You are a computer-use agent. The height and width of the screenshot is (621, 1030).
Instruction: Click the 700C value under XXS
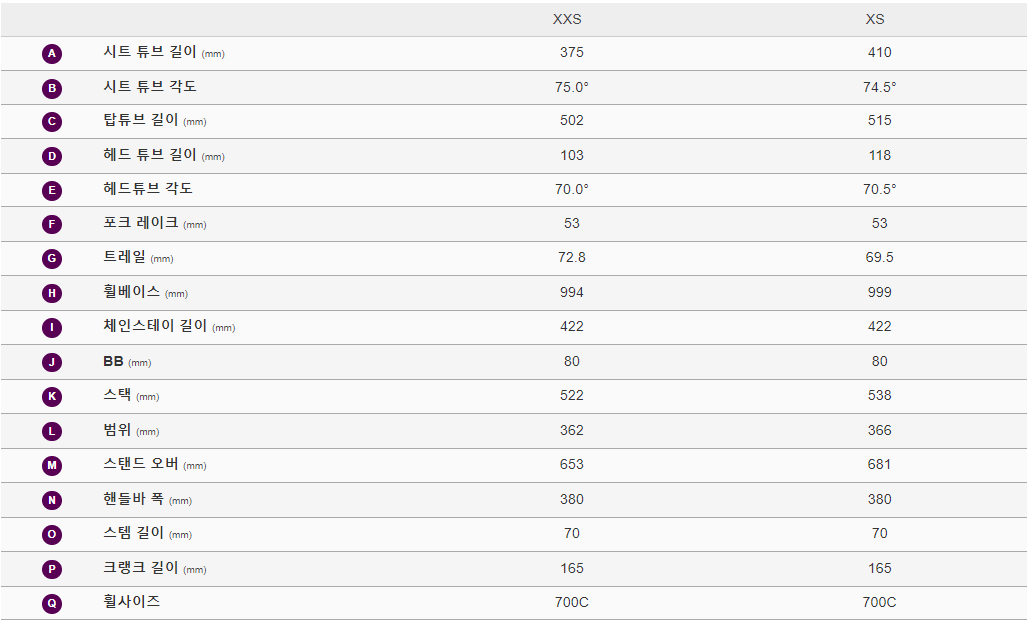pyautogui.click(x=571, y=602)
